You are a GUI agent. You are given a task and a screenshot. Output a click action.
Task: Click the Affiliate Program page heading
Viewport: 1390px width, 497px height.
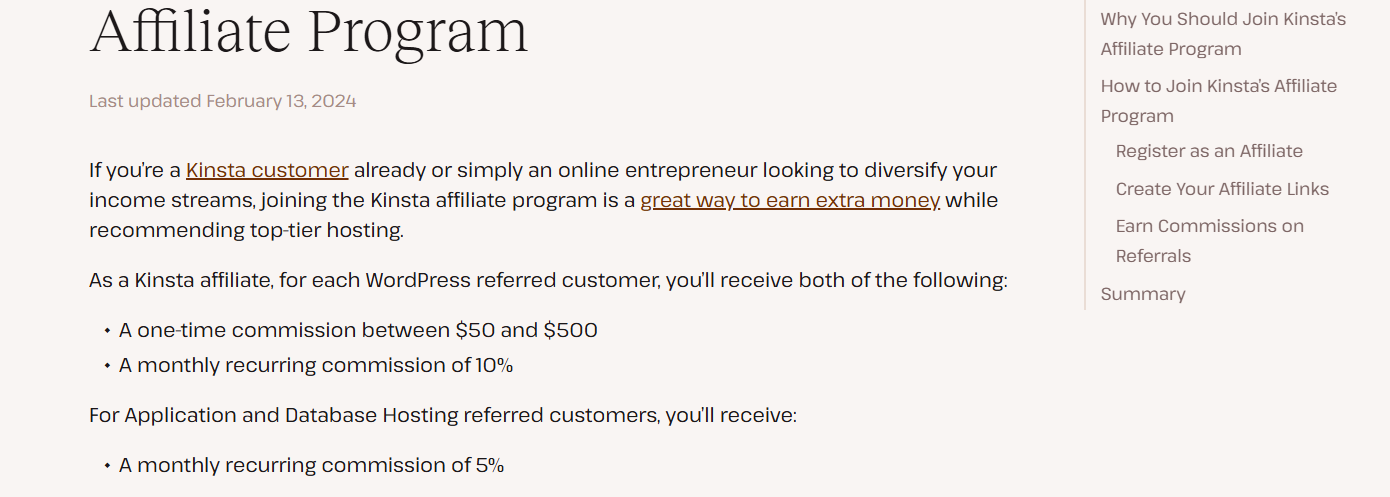tap(309, 30)
